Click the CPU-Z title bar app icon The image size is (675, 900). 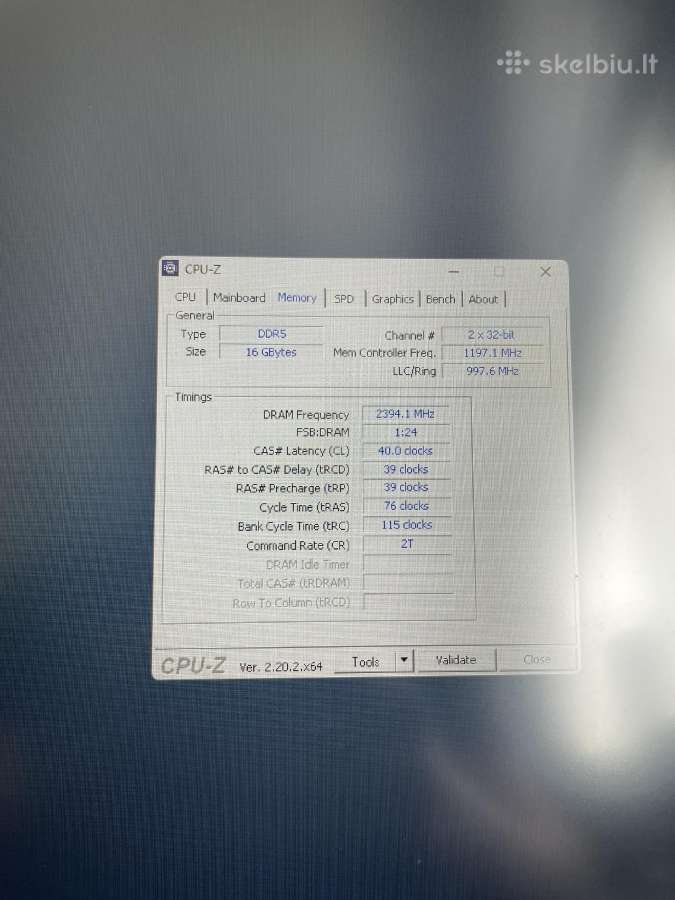(x=170, y=268)
